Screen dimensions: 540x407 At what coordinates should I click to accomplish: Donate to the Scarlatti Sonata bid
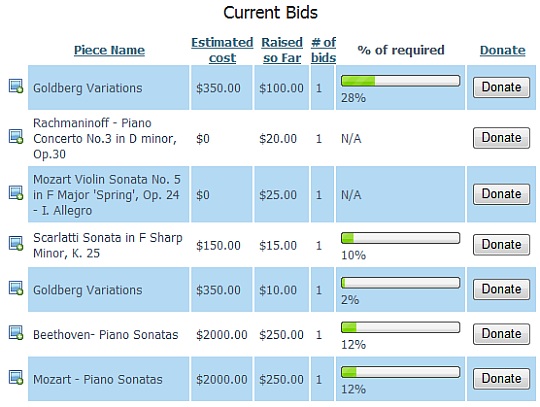(x=501, y=245)
